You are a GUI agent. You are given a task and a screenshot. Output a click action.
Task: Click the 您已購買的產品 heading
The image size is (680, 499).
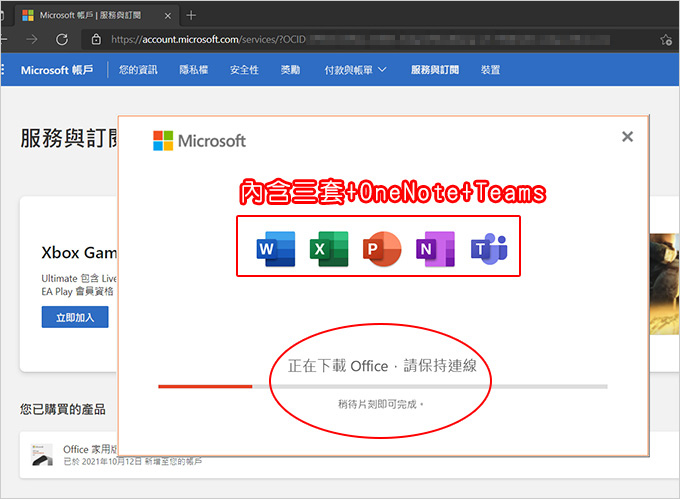pos(62,409)
